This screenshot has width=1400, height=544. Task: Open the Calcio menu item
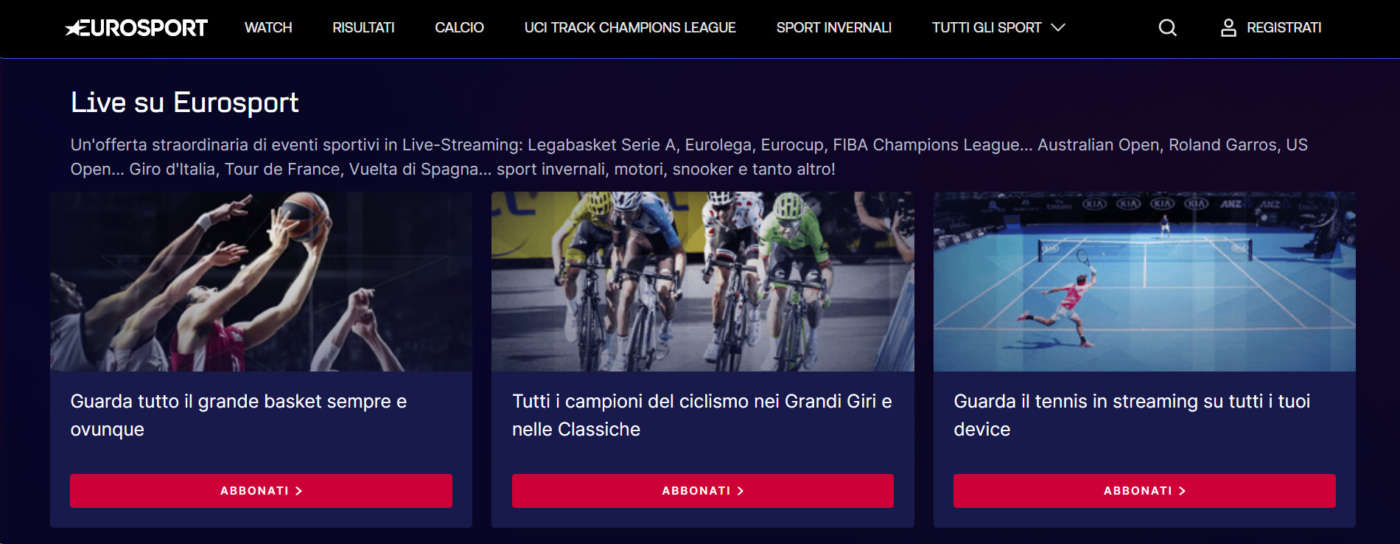459,28
